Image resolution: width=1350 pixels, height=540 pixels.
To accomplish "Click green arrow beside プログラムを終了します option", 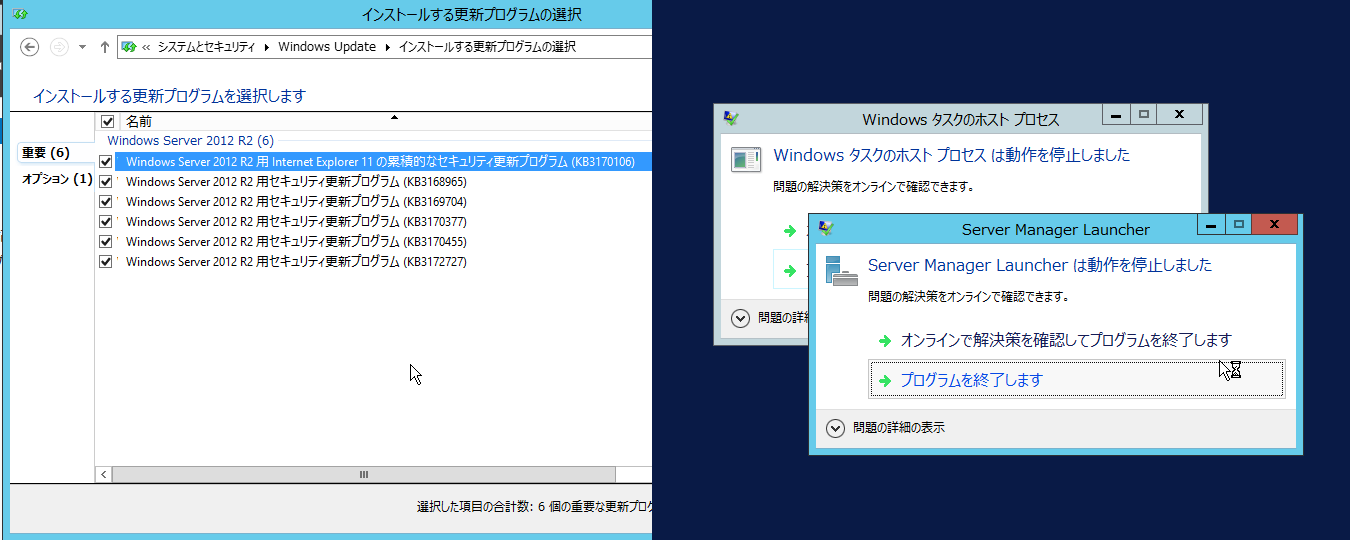I will coord(884,381).
